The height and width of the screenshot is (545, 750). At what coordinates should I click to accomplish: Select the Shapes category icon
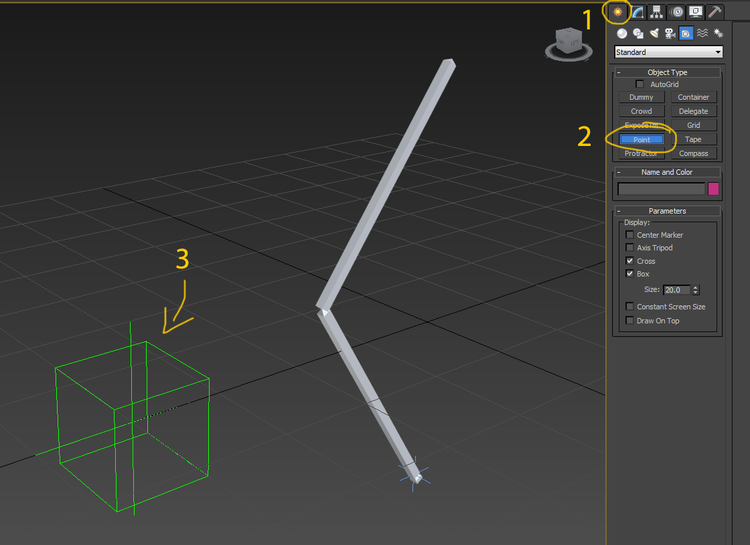(x=638, y=33)
